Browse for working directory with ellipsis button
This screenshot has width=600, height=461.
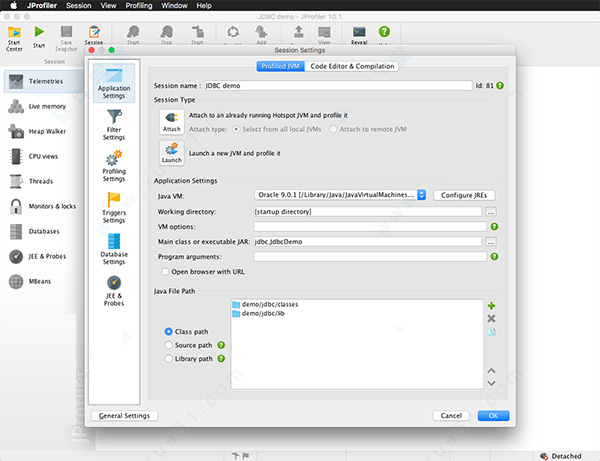[x=491, y=212]
